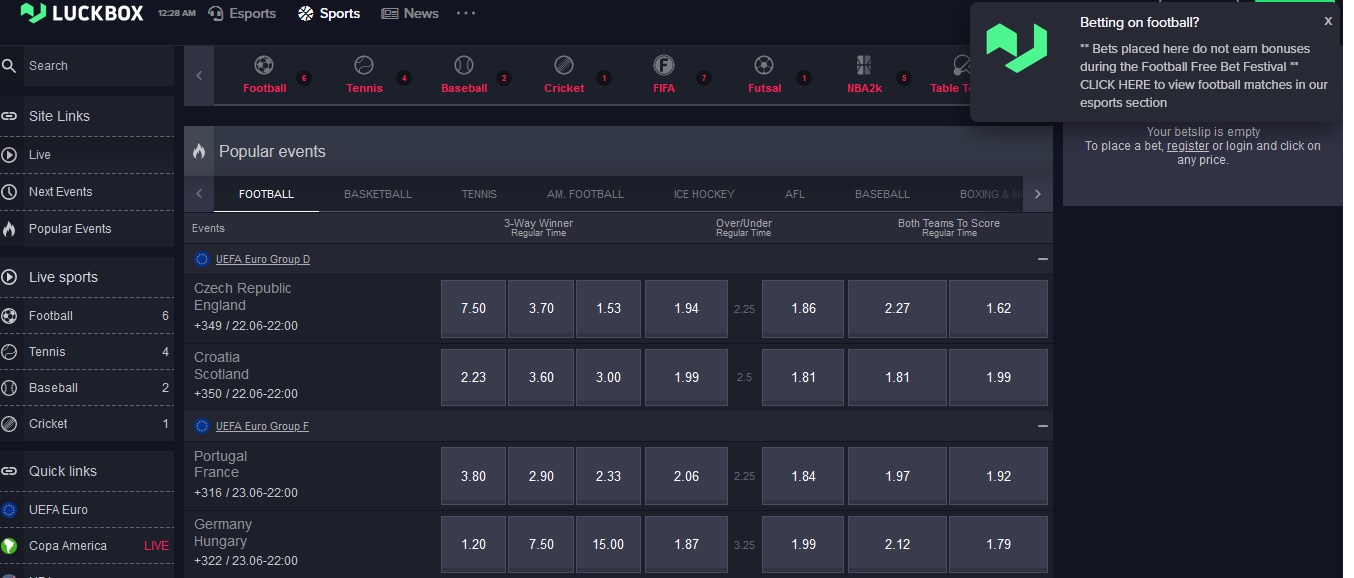This screenshot has height=578, width=1354.
Task: Open the Croatia Scotland match
Action: pos(221,366)
